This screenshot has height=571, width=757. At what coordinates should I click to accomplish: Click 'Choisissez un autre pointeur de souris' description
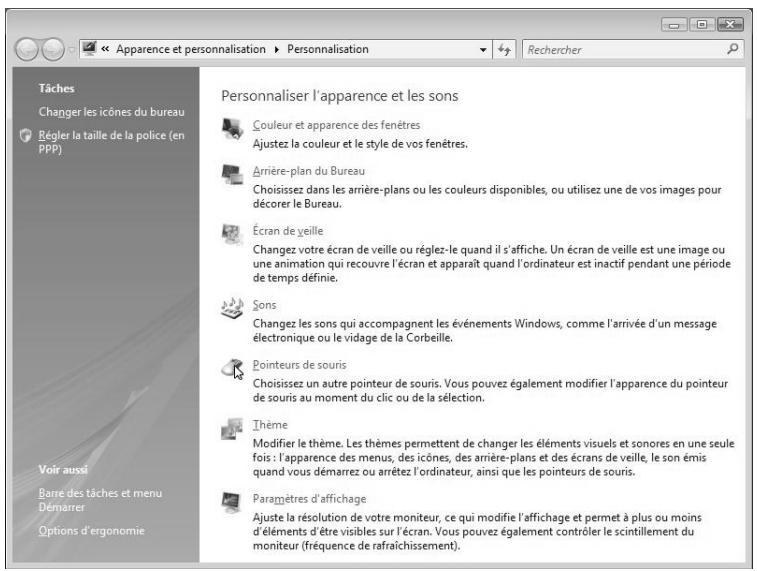click(x=490, y=390)
